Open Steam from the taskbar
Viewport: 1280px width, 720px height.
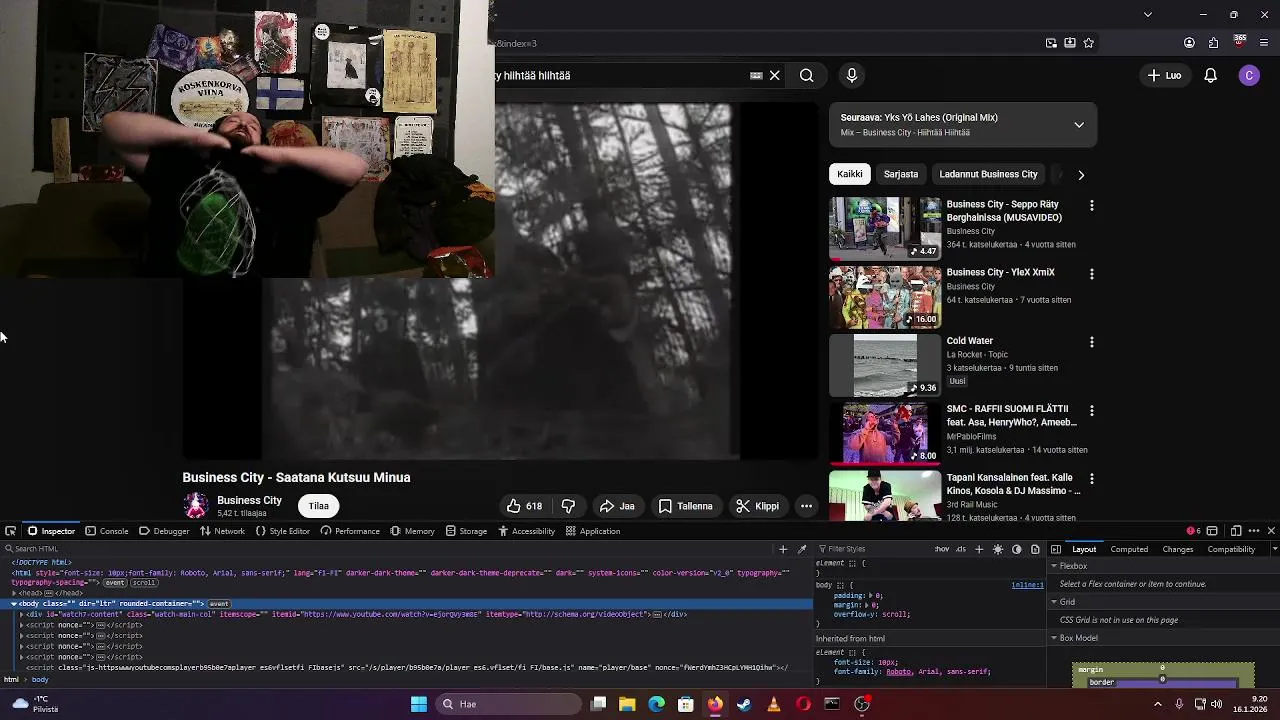tap(744, 704)
